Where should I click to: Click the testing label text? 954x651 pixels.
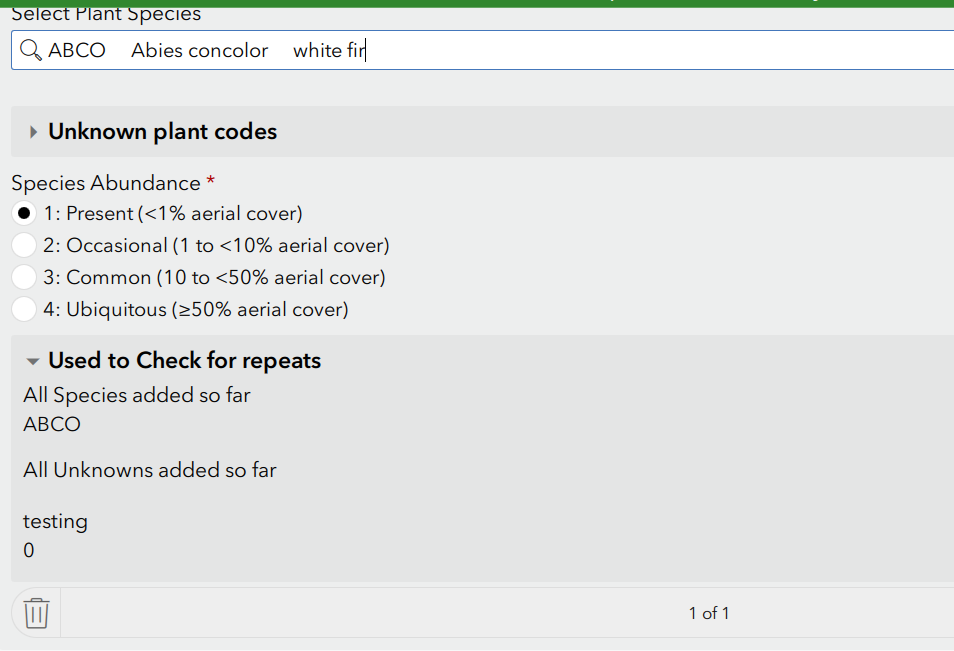pyautogui.click(x=55, y=521)
